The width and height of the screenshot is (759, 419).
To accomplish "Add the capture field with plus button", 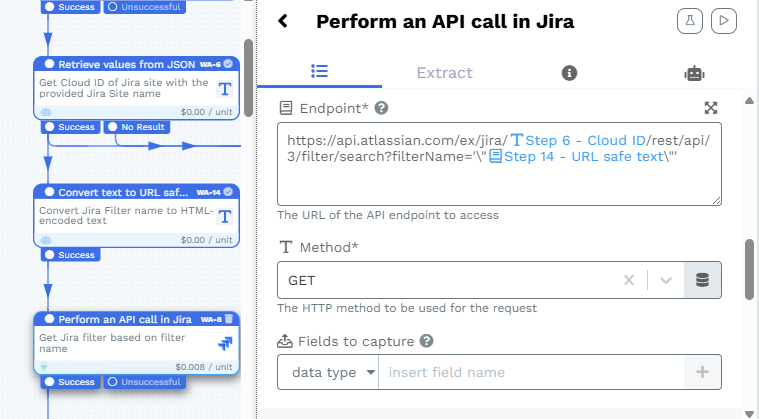I will (x=702, y=372).
